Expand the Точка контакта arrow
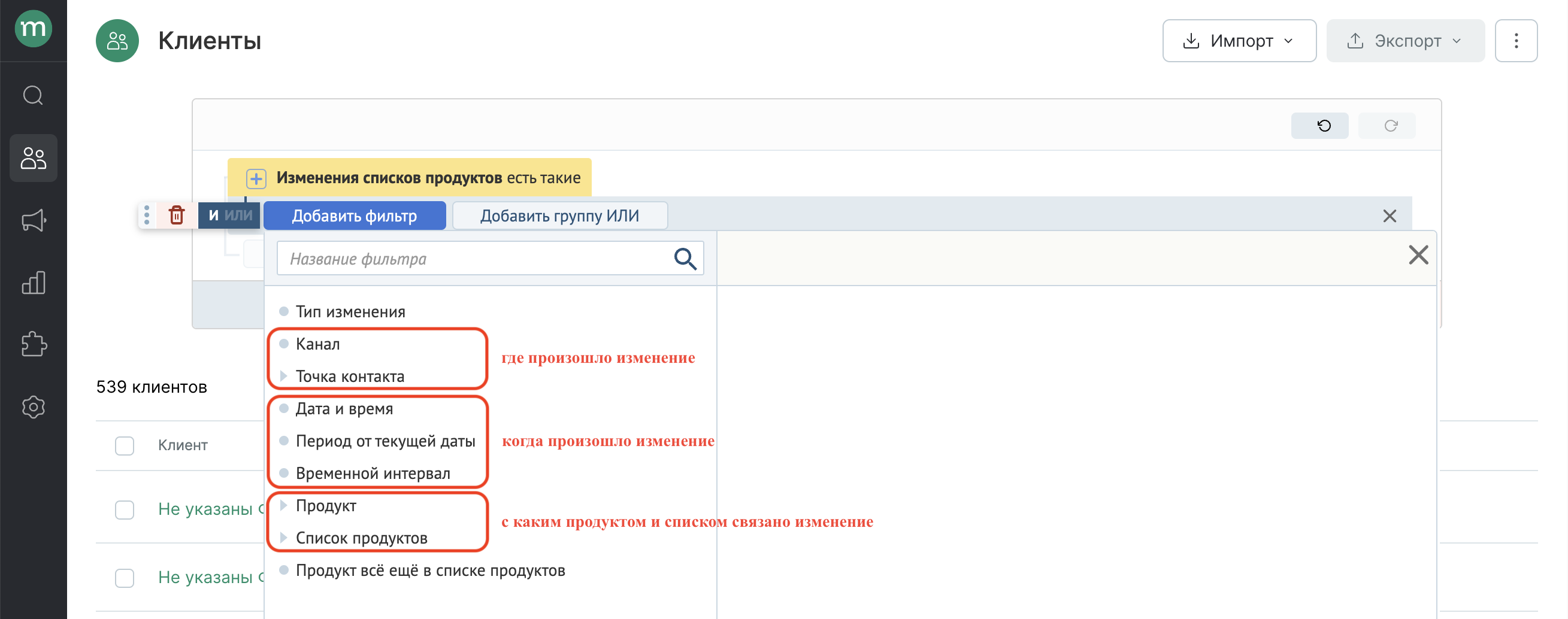The height and width of the screenshot is (619, 1568). [x=283, y=376]
